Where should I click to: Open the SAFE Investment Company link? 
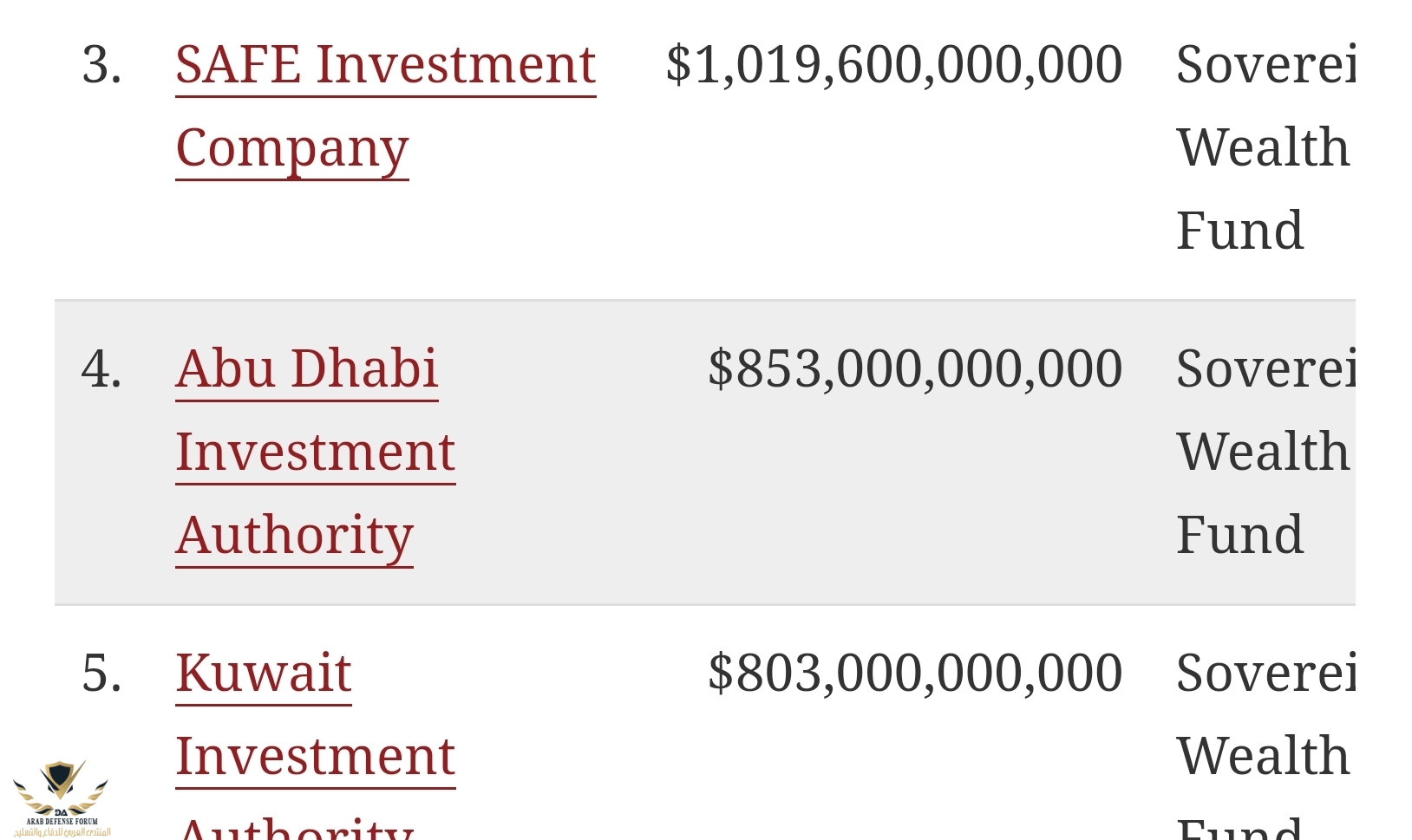385,65
